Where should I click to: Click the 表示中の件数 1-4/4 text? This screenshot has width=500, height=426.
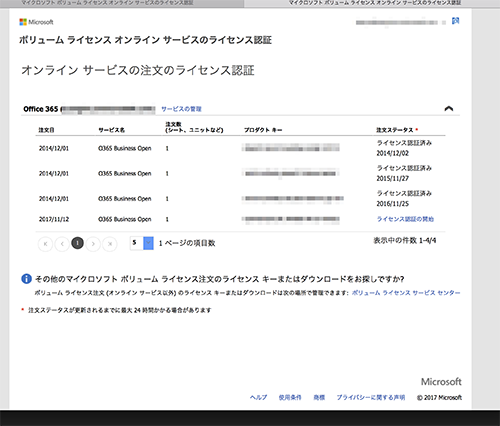pos(405,240)
